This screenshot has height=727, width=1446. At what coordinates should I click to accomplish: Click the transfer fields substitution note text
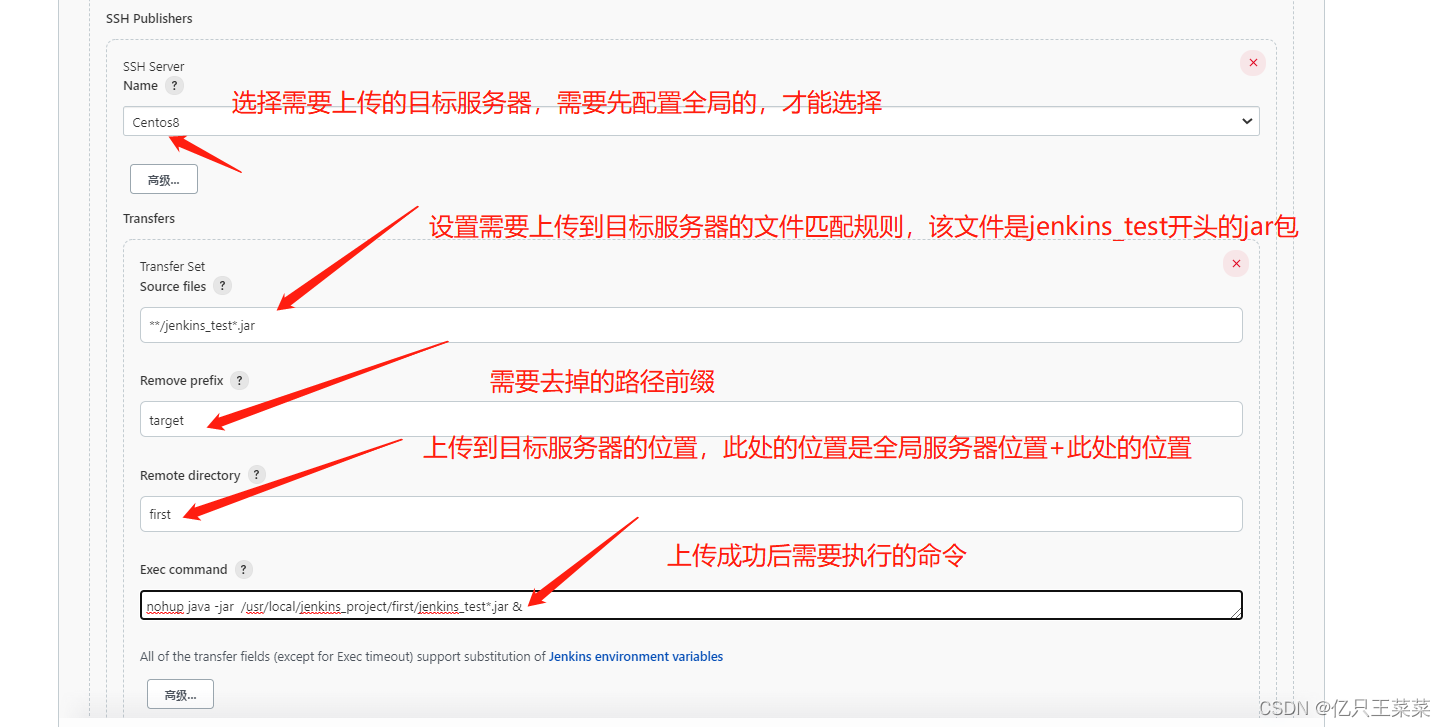click(x=432, y=657)
